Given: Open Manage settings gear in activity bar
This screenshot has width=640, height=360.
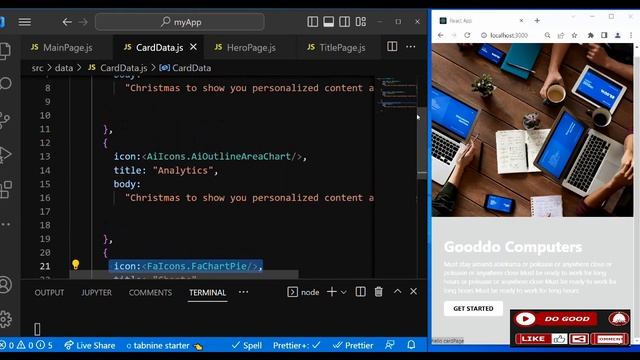Looking at the screenshot, I should click(x=6, y=319).
